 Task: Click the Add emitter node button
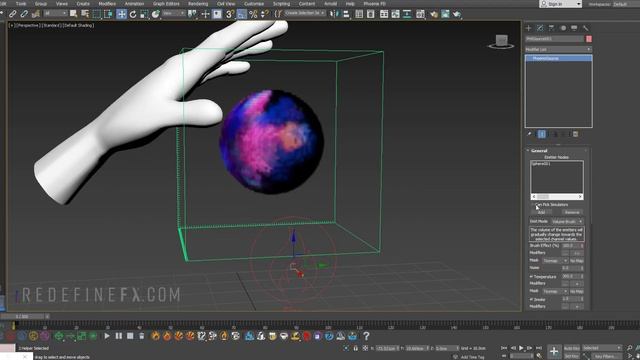[541, 212]
